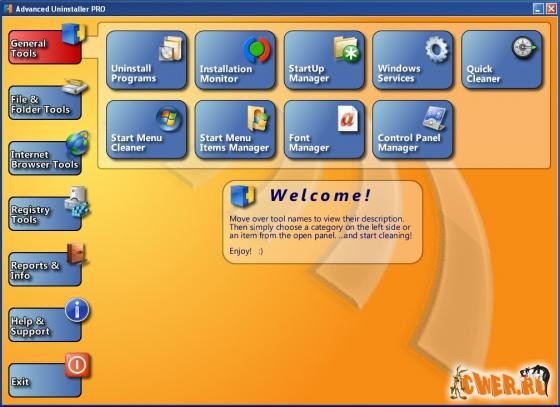Click the Installation Monitor circular arrows icon
Viewport: 560px width, 407px height.
click(x=257, y=49)
